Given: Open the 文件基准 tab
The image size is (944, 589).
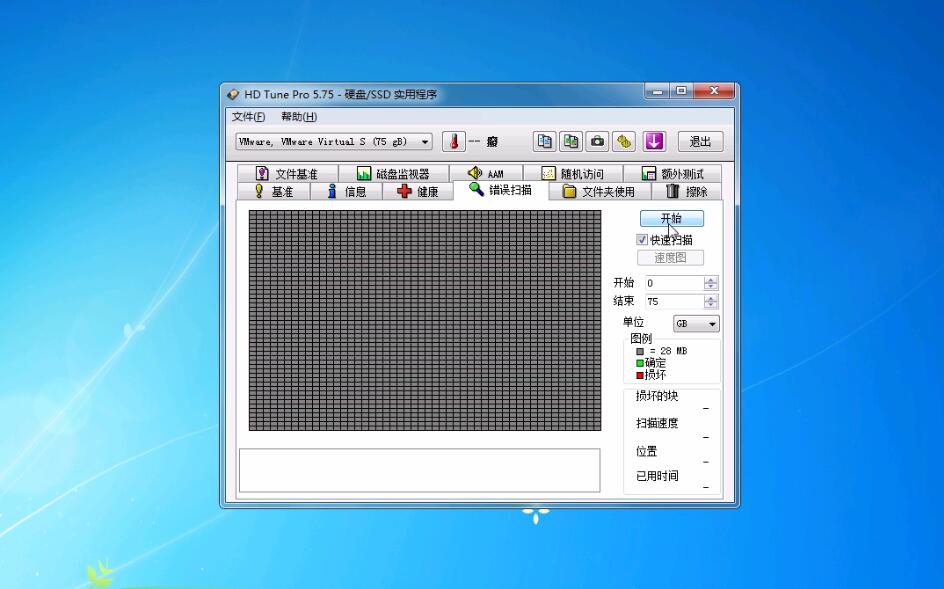Looking at the screenshot, I should coord(287,173).
